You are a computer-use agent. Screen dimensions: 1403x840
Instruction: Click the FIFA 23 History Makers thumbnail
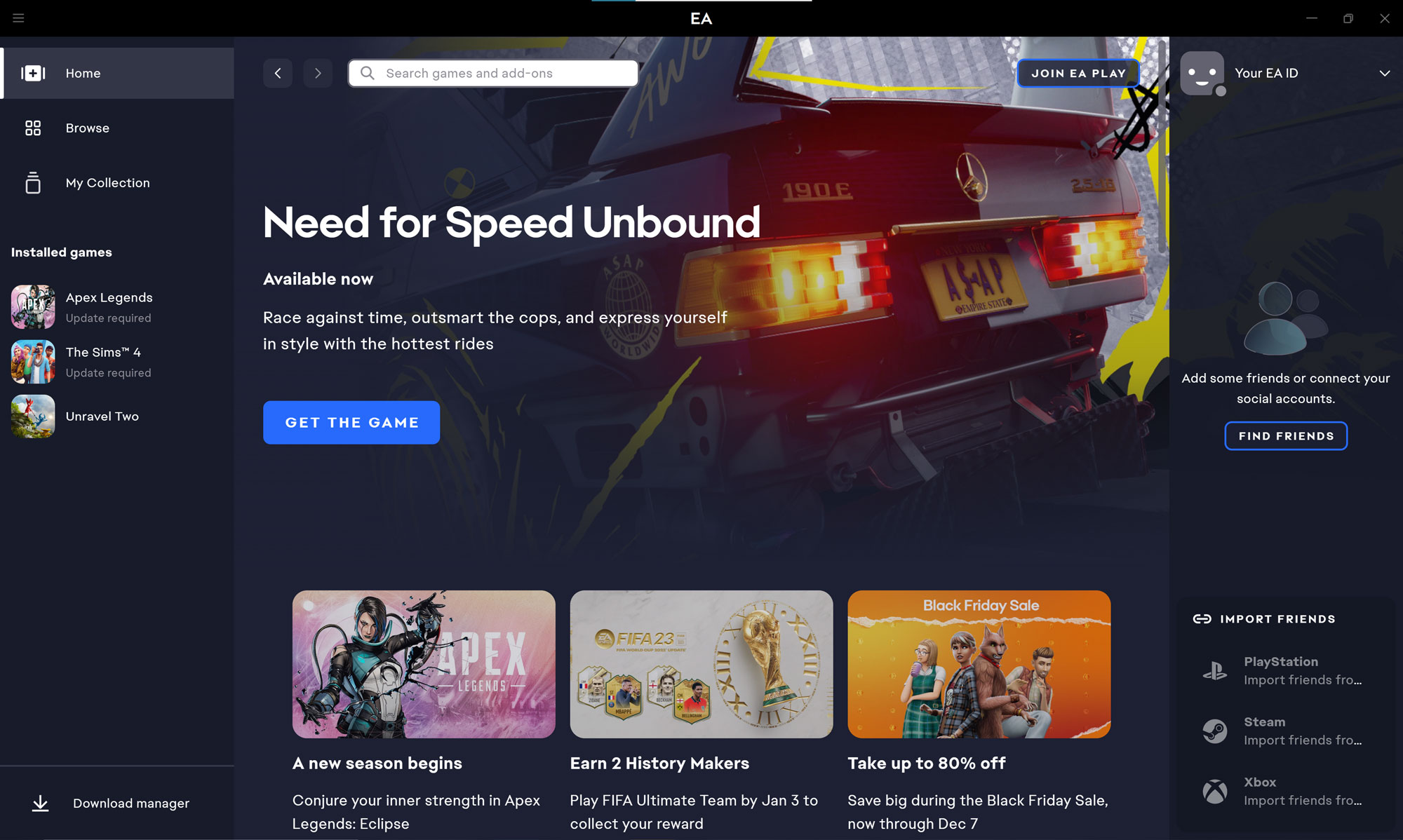[x=701, y=664]
